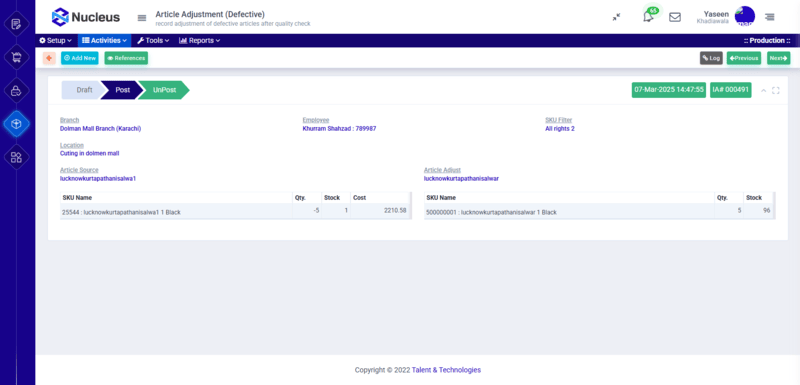
Task: Open the widgets grid sidebar icon
Action: pyautogui.click(x=16, y=157)
